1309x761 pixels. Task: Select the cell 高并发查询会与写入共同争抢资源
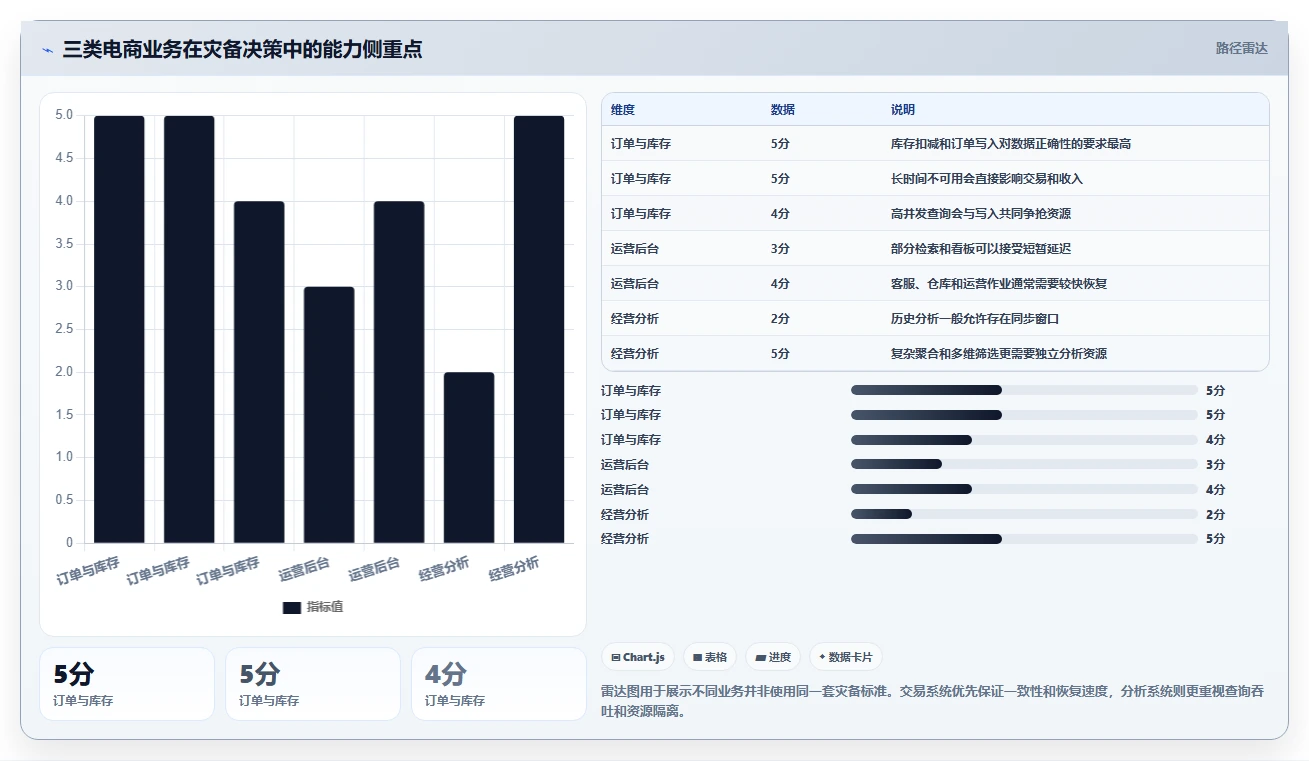click(981, 214)
